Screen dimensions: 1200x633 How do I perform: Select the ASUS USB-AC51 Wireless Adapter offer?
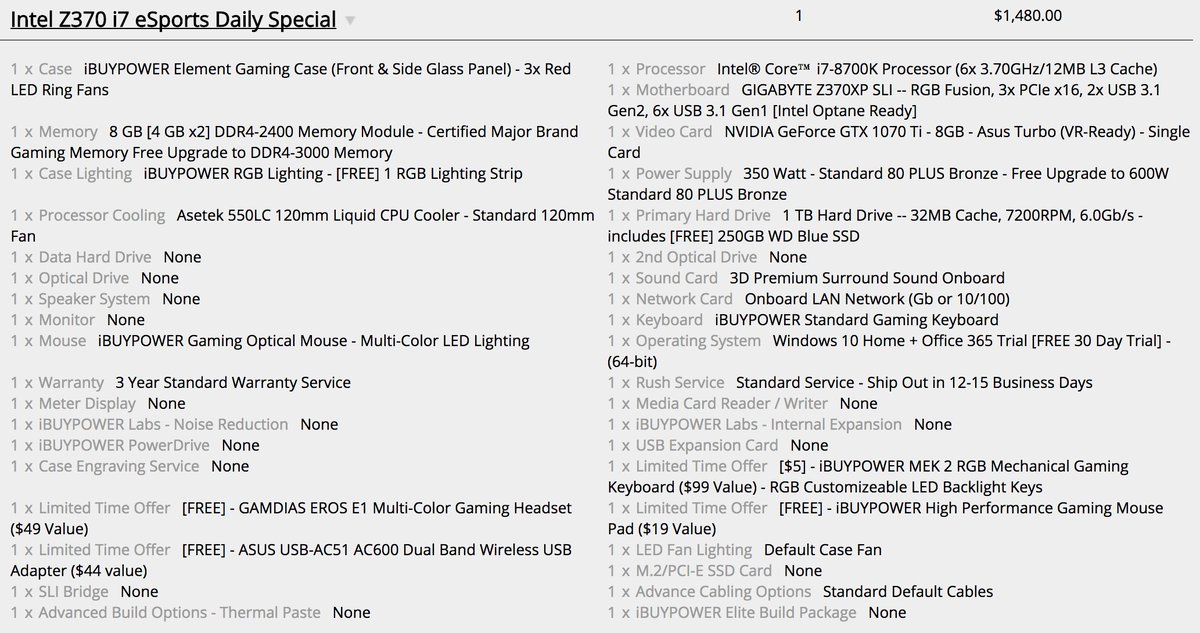click(291, 561)
